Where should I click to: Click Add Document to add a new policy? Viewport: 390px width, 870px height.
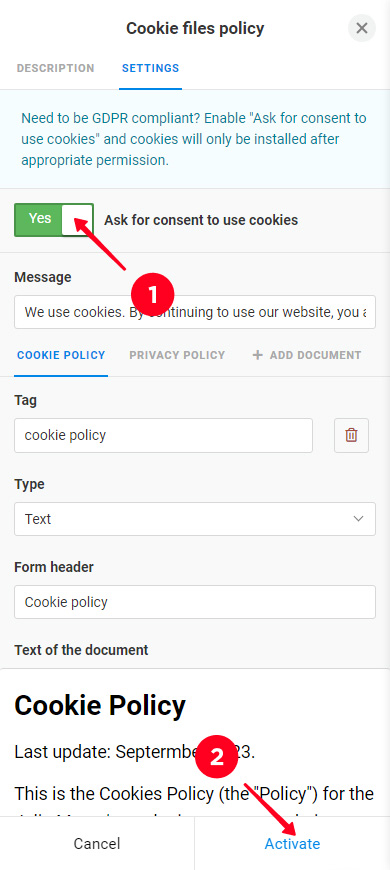307,355
